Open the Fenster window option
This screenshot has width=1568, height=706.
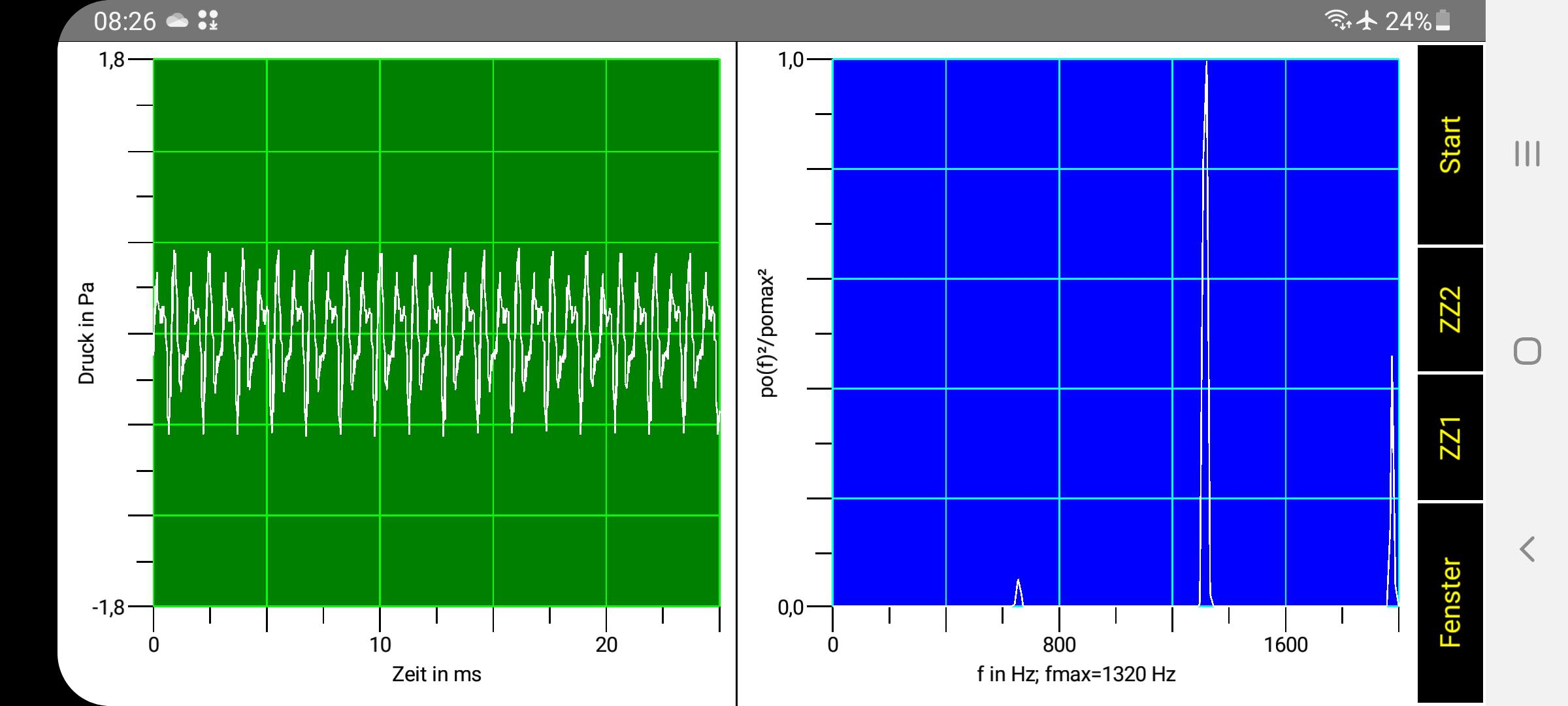[1450, 602]
